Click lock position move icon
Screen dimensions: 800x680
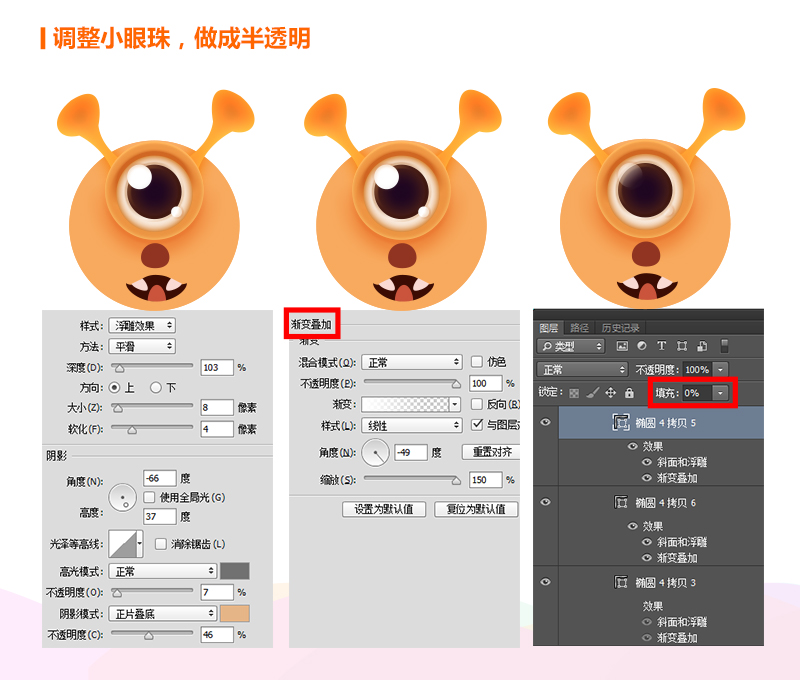pyautogui.click(x=610, y=393)
